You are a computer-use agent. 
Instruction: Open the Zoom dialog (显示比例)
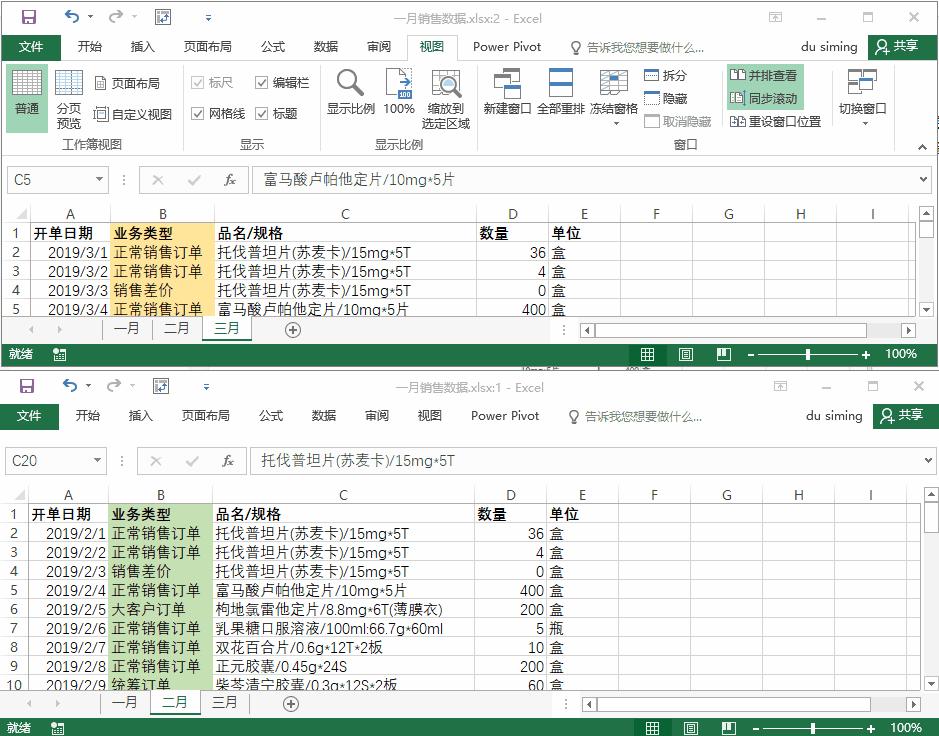point(350,95)
